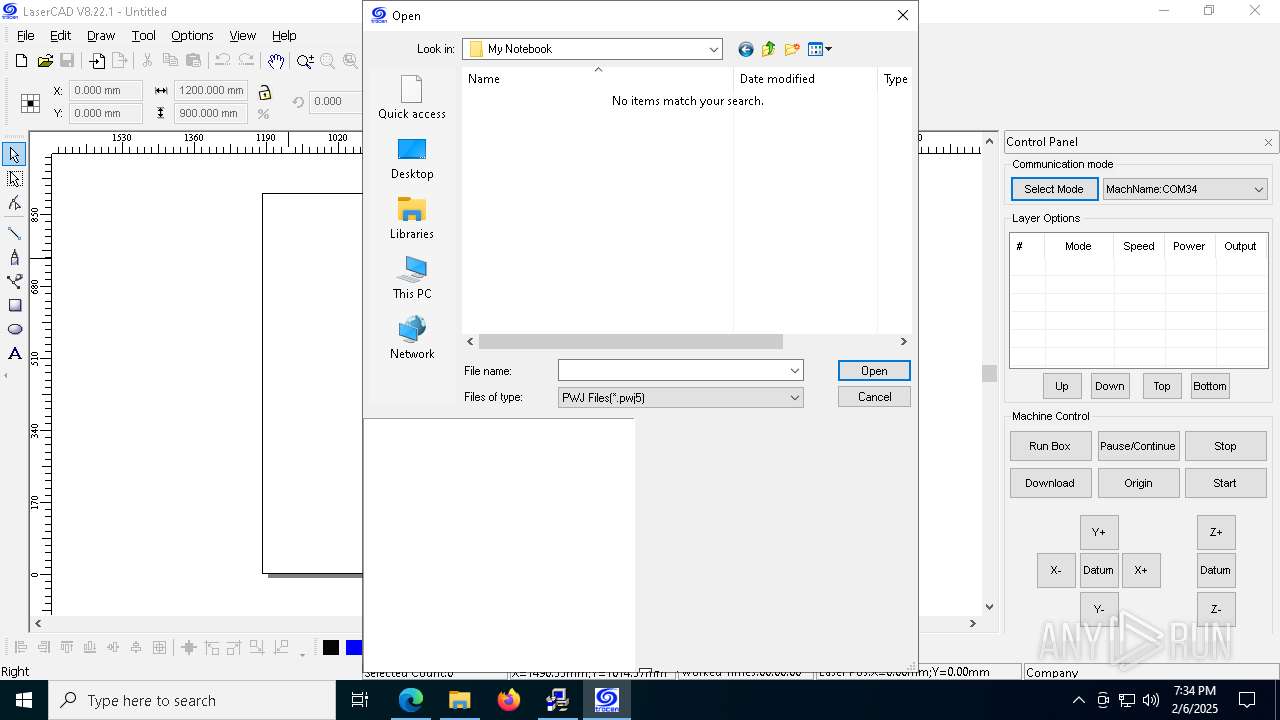
Task: Click the Import file toolbar icon
Action: point(97,61)
